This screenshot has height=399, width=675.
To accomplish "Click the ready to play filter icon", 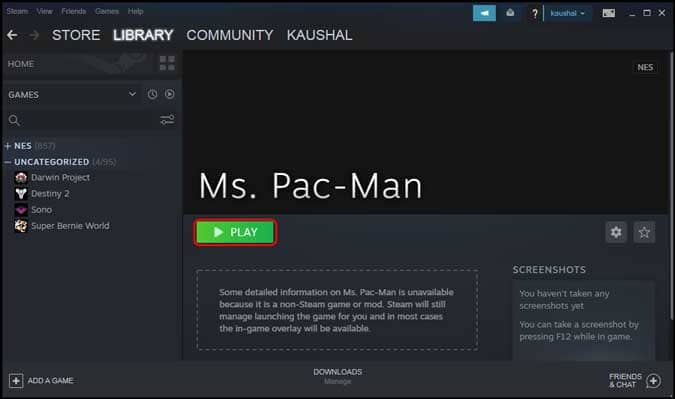I will [x=170, y=94].
